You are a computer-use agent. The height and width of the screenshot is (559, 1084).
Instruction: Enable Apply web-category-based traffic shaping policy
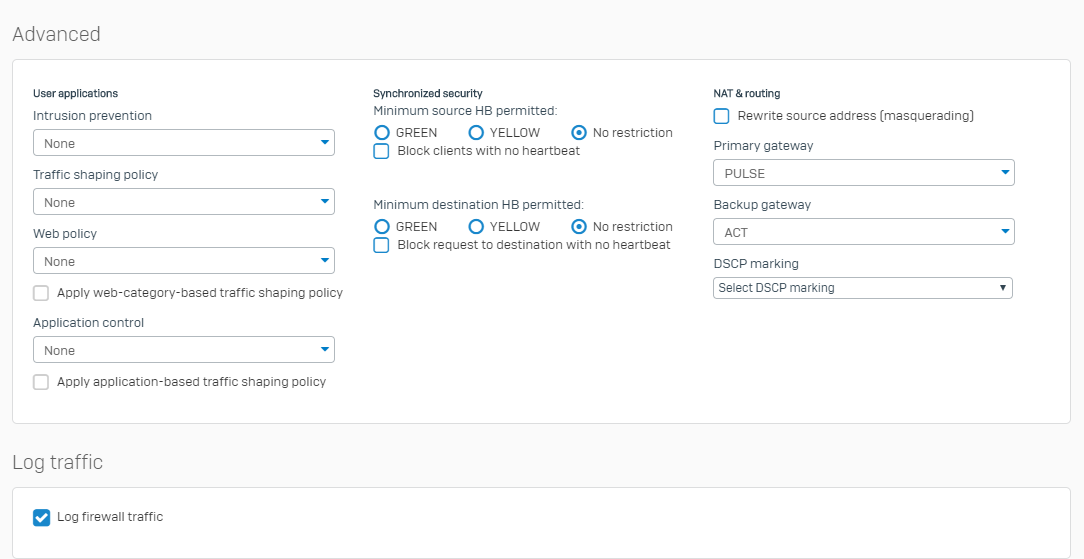[x=41, y=293]
